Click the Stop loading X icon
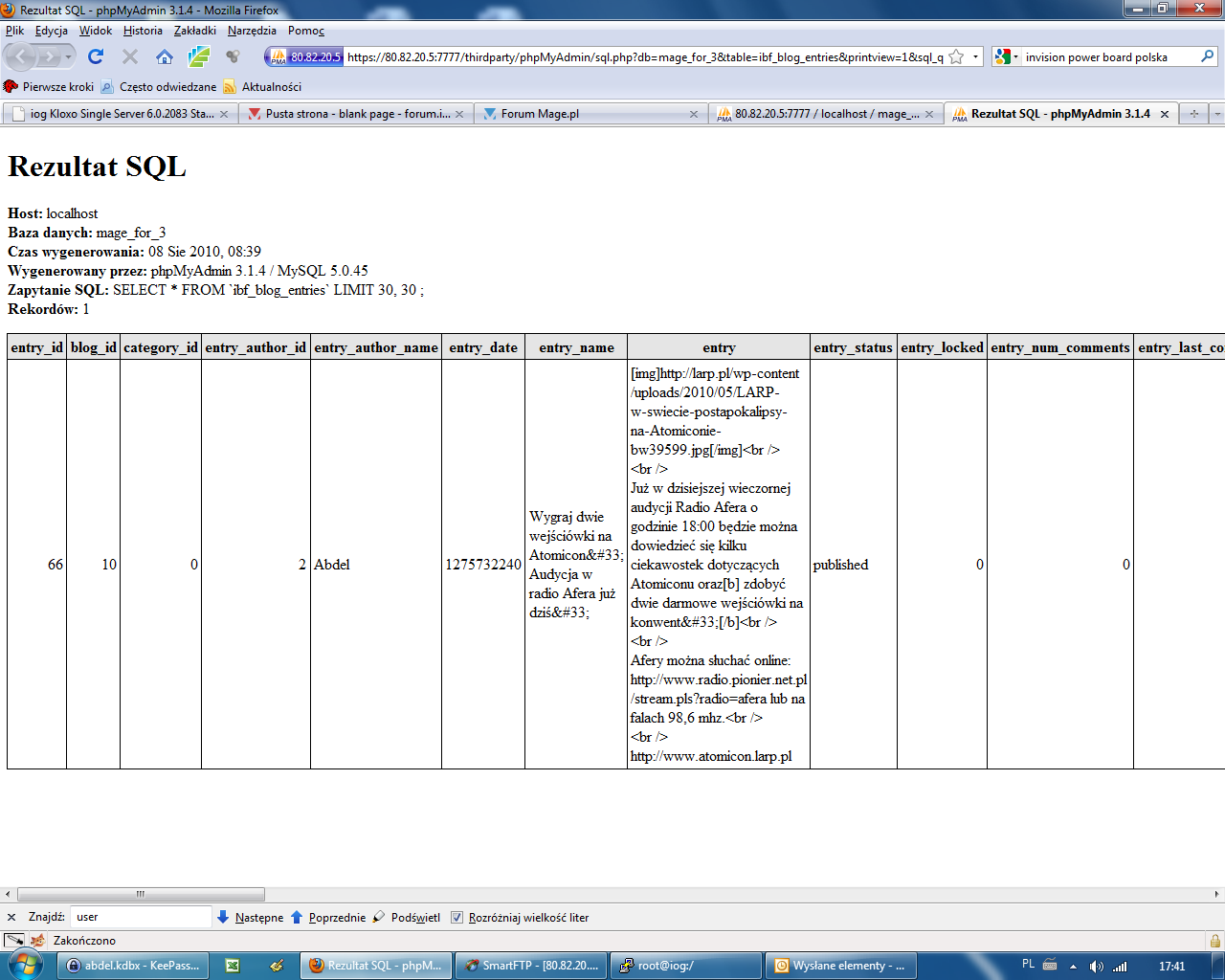This screenshot has width=1225, height=980. [x=130, y=57]
